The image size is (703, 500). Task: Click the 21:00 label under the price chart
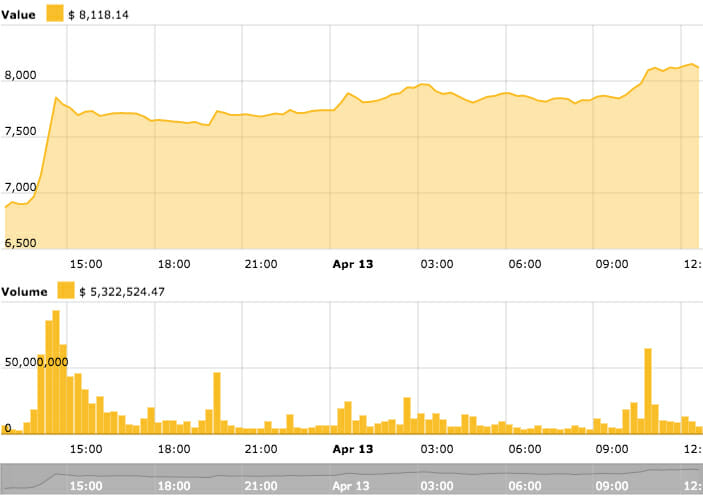261,264
